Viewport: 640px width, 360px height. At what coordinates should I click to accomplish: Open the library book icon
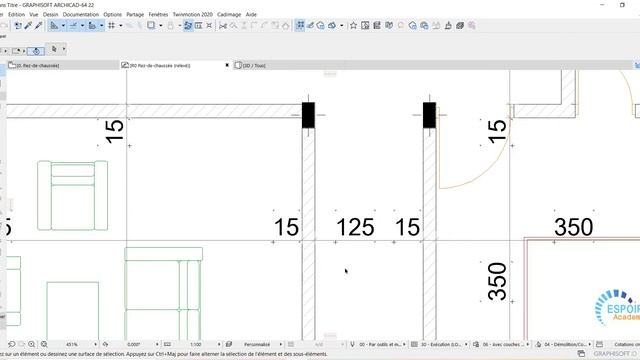[x=389, y=25]
